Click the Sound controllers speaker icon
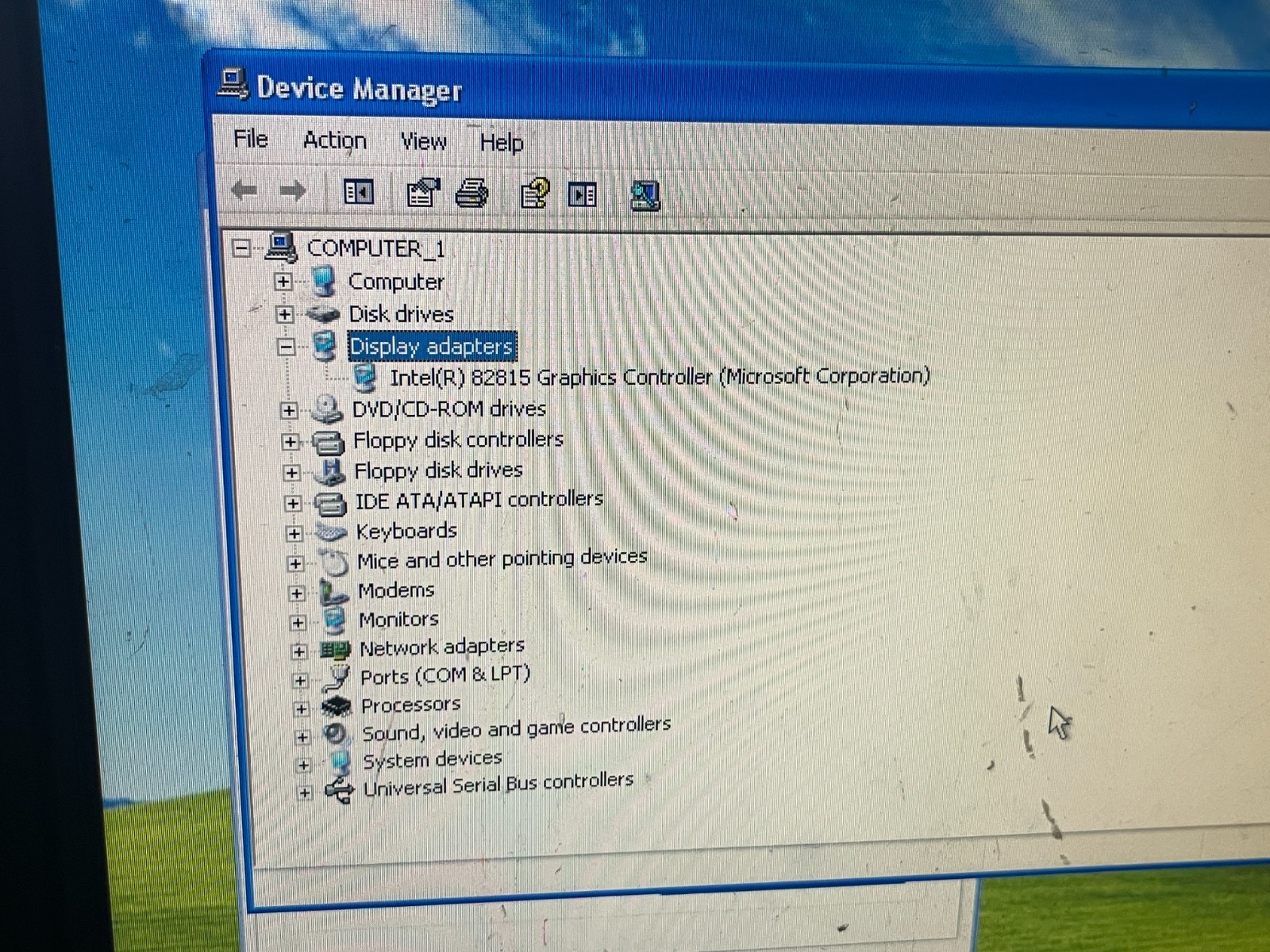Screen dimensions: 1270x952 pos(337,734)
